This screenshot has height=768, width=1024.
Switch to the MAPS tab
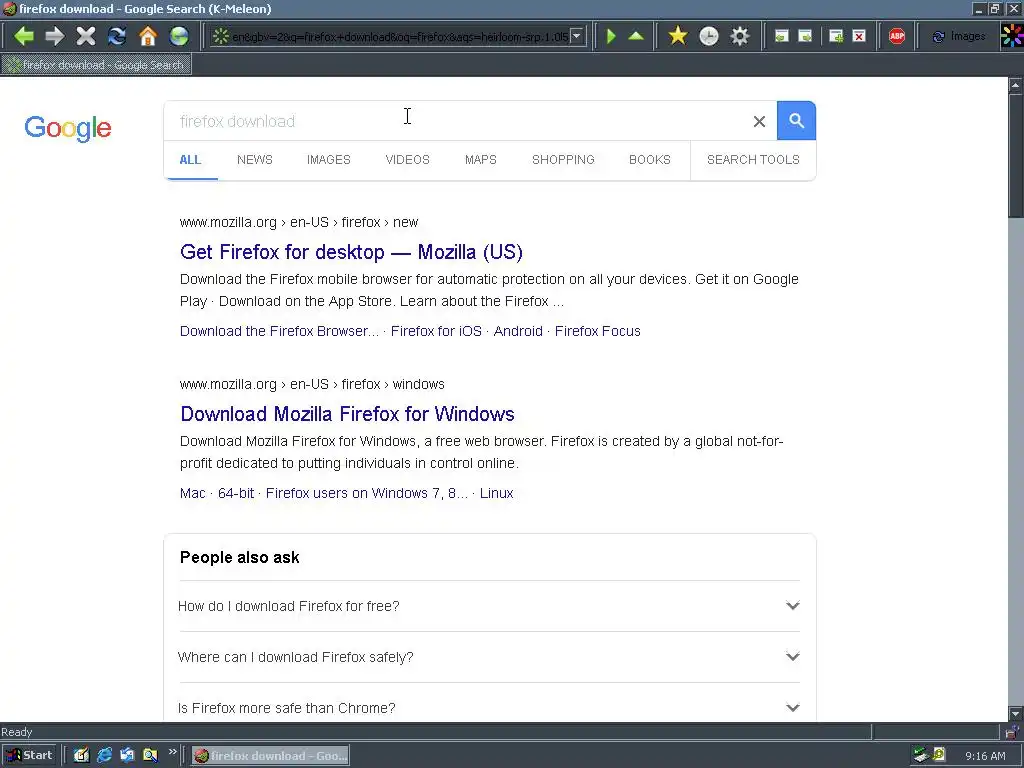click(x=481, y=160)
